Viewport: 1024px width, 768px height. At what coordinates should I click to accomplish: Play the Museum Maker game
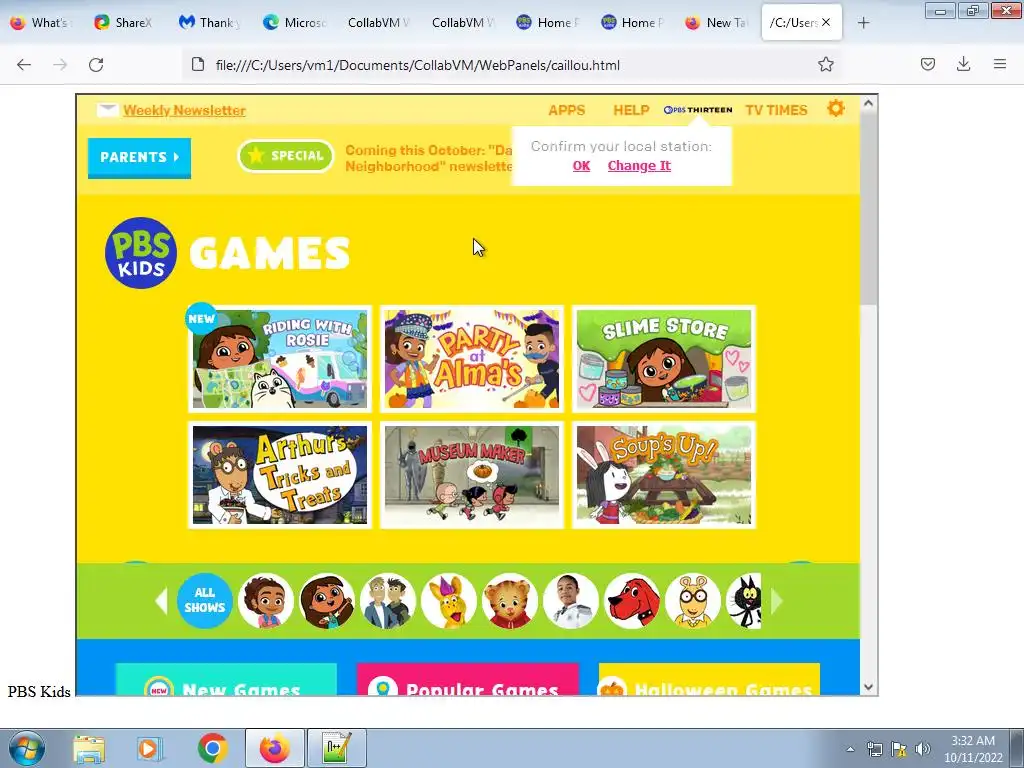coord(472,475)
